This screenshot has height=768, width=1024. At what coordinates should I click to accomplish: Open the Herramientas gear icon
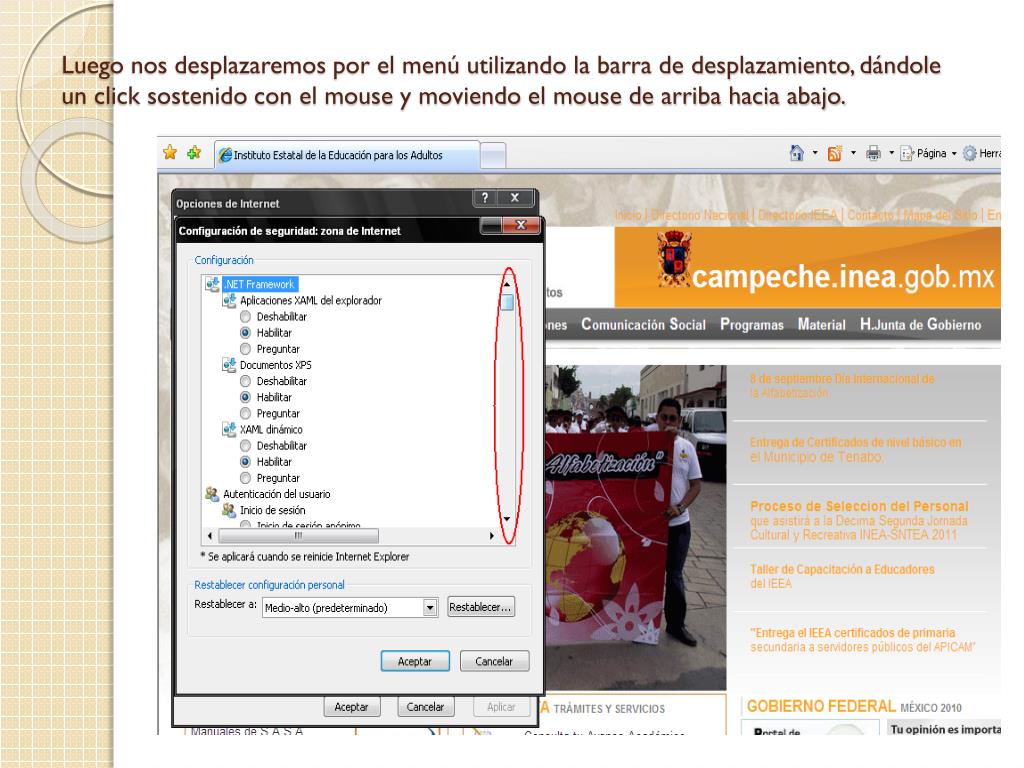(970, 154)
